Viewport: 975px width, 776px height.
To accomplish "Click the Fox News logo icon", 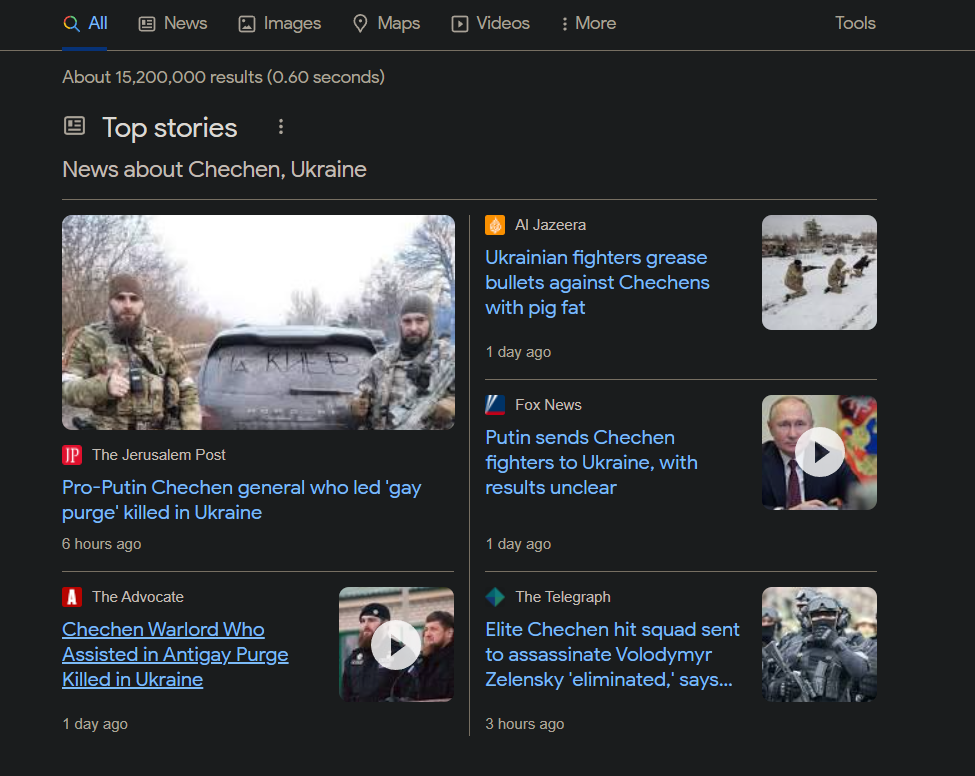I will pos(495,405).
